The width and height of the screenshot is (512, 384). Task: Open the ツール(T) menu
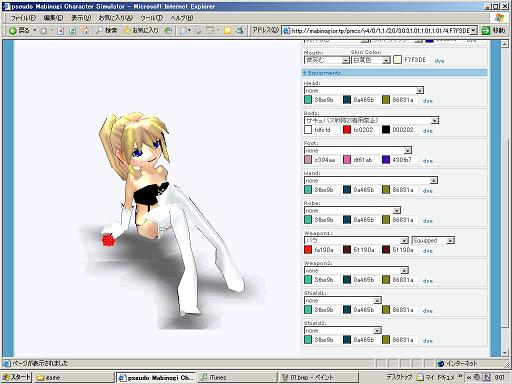(x=151, y=18)
